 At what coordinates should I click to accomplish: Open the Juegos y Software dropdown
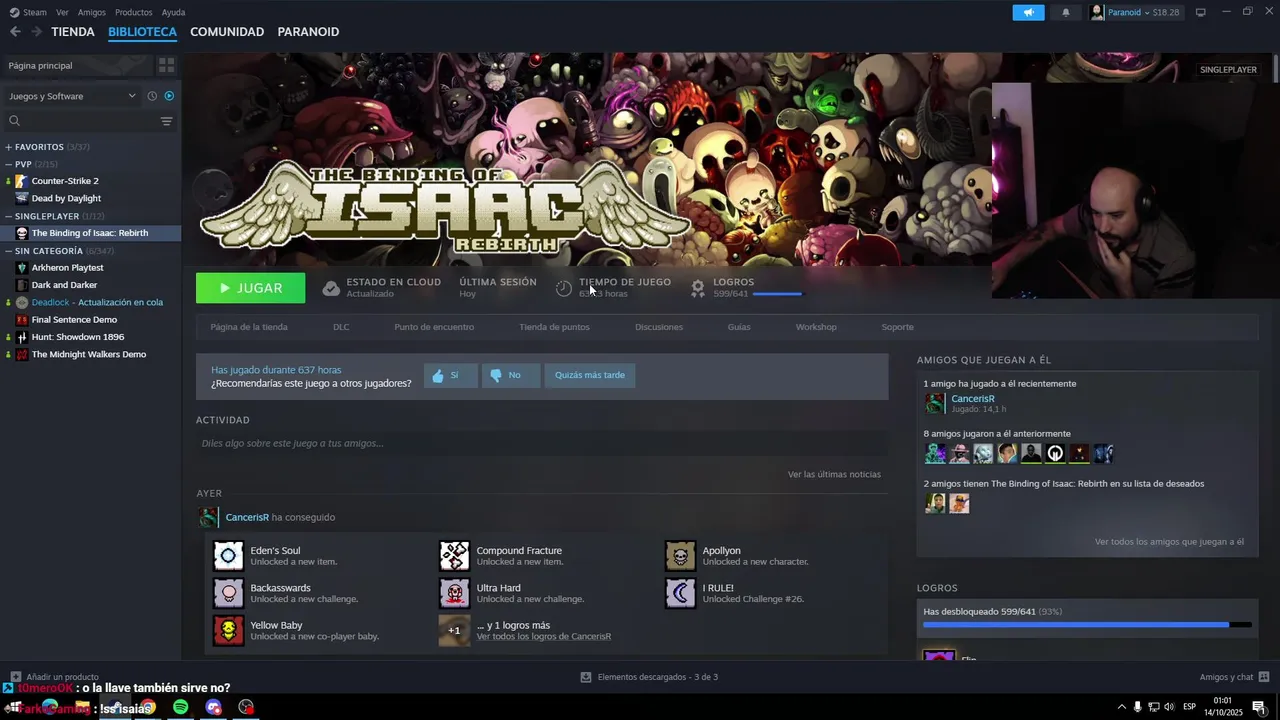pyautogui.click(x=72, y=96)
